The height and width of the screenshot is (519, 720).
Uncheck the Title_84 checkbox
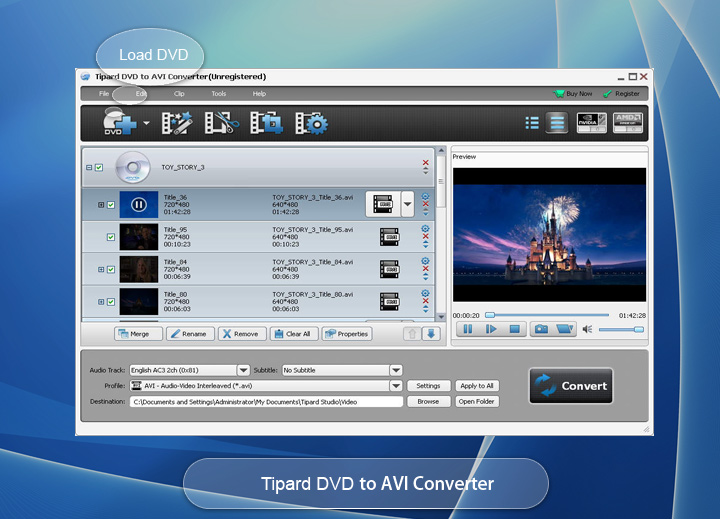click(111, 270)
